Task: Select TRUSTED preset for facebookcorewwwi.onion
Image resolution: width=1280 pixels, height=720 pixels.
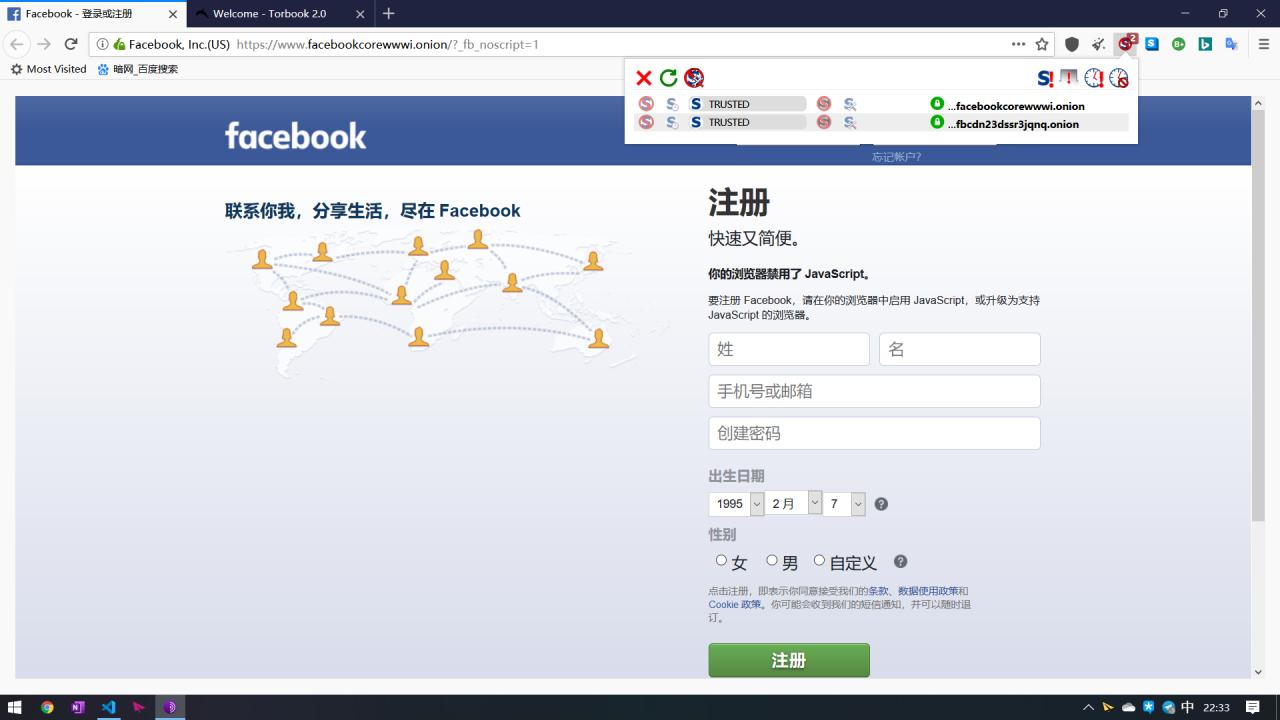Action: (x=746, y=104)
